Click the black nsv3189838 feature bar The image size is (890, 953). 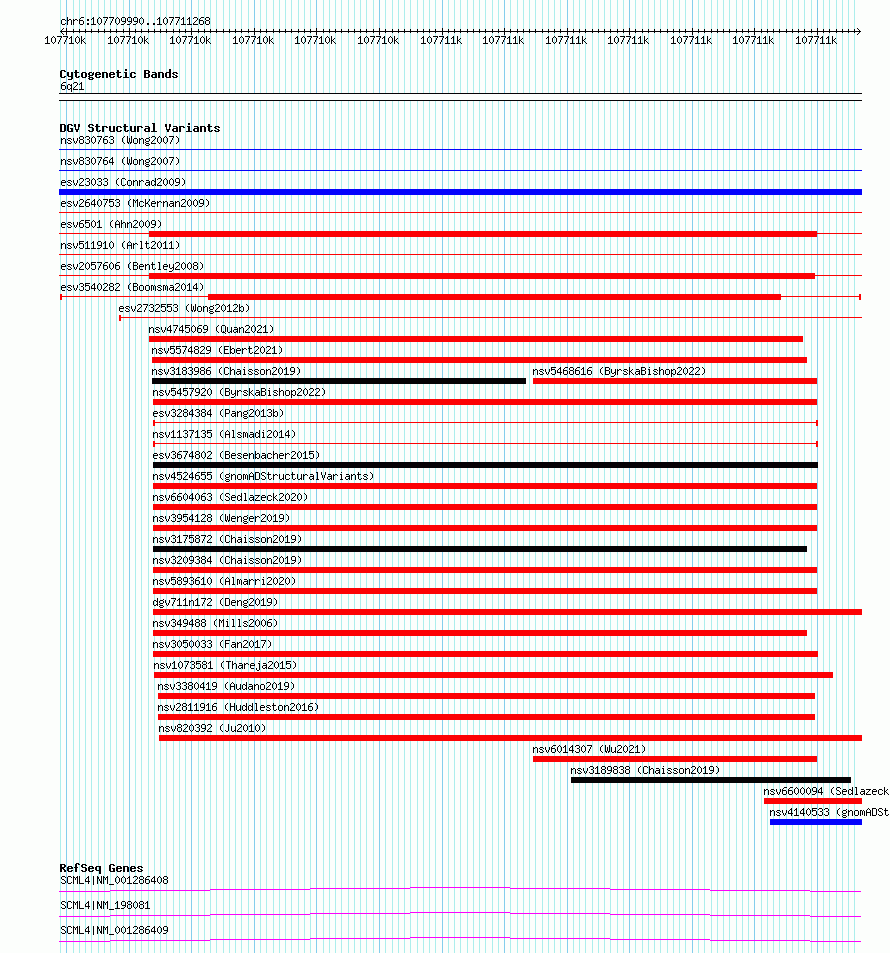pyautogui.click(x=711, y=780)
